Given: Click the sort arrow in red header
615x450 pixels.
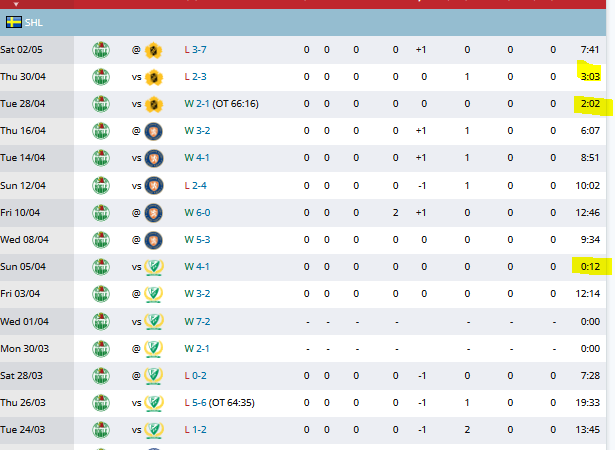Looking at the screenshot, I should pos(16,4).
